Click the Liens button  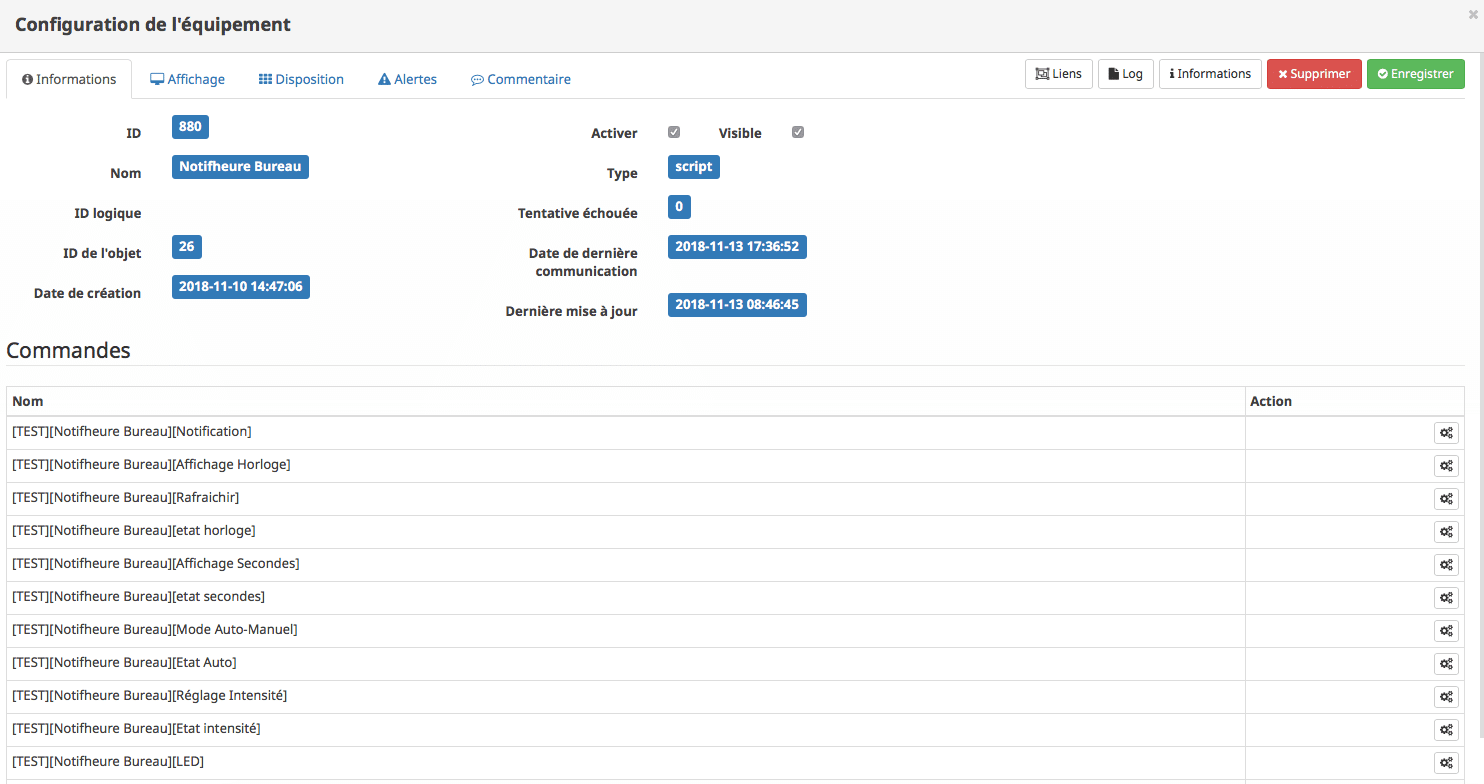click(1058, 74)
